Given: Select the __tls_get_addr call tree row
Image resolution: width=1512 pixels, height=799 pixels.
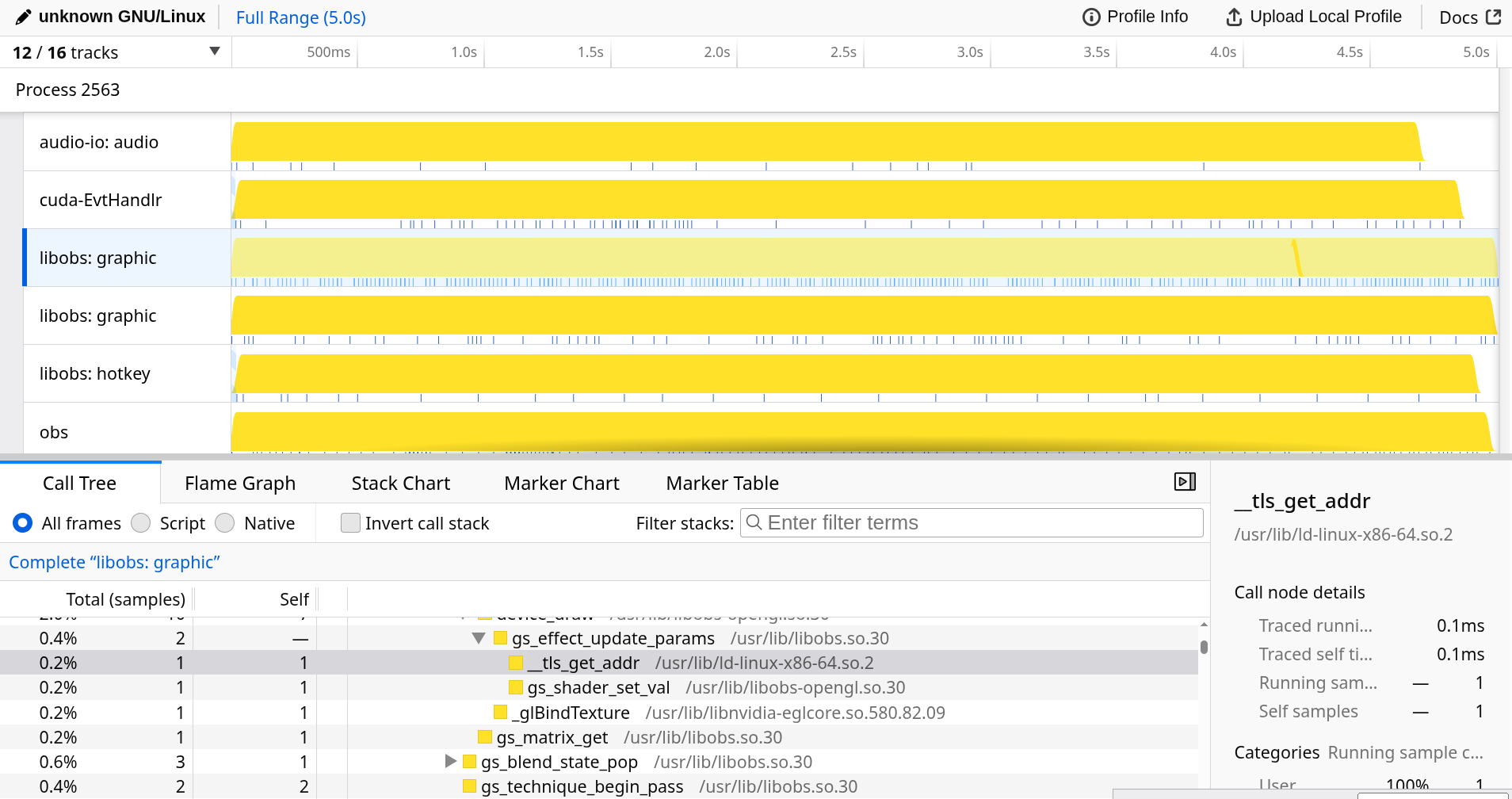Looking at the screenshot, I should pos(599,663).
